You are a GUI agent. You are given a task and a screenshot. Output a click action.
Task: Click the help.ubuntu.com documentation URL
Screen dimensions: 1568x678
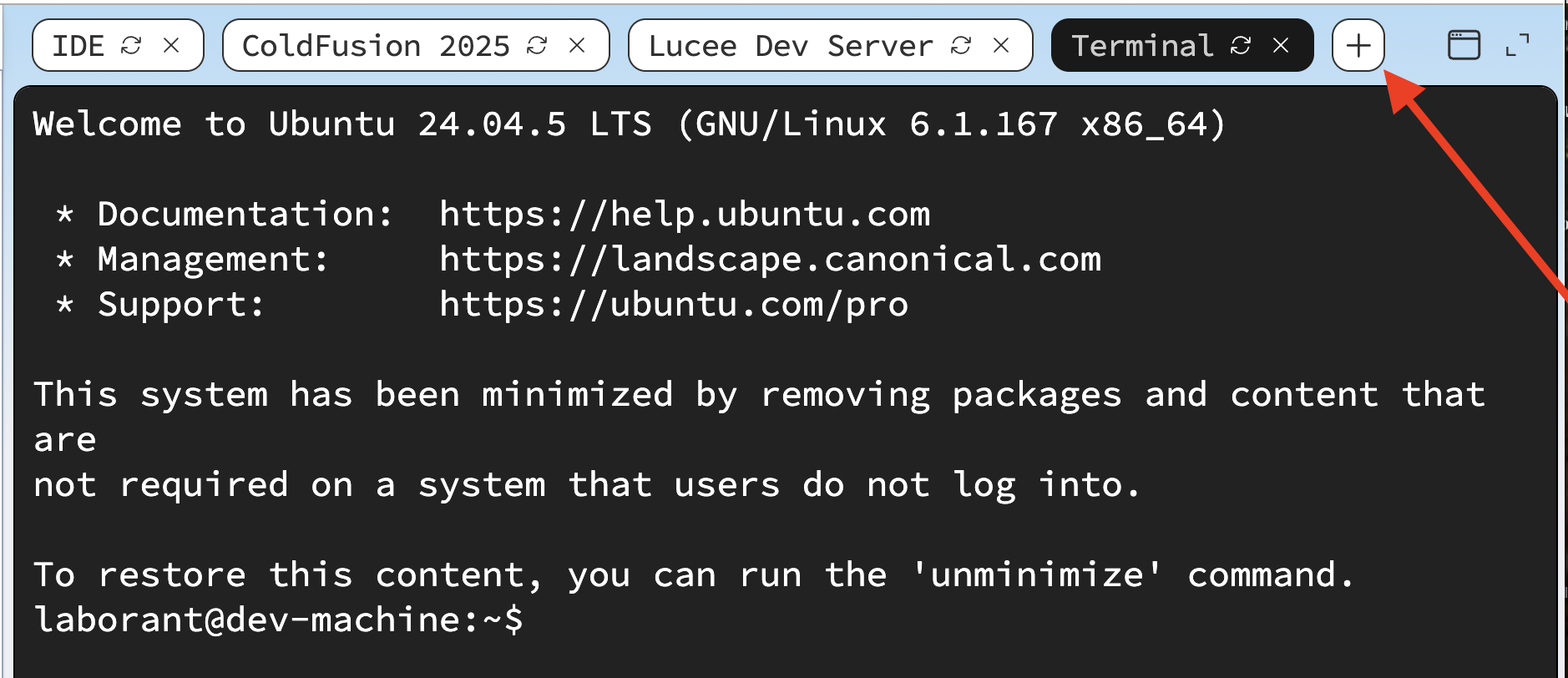[x=685, y=215]
